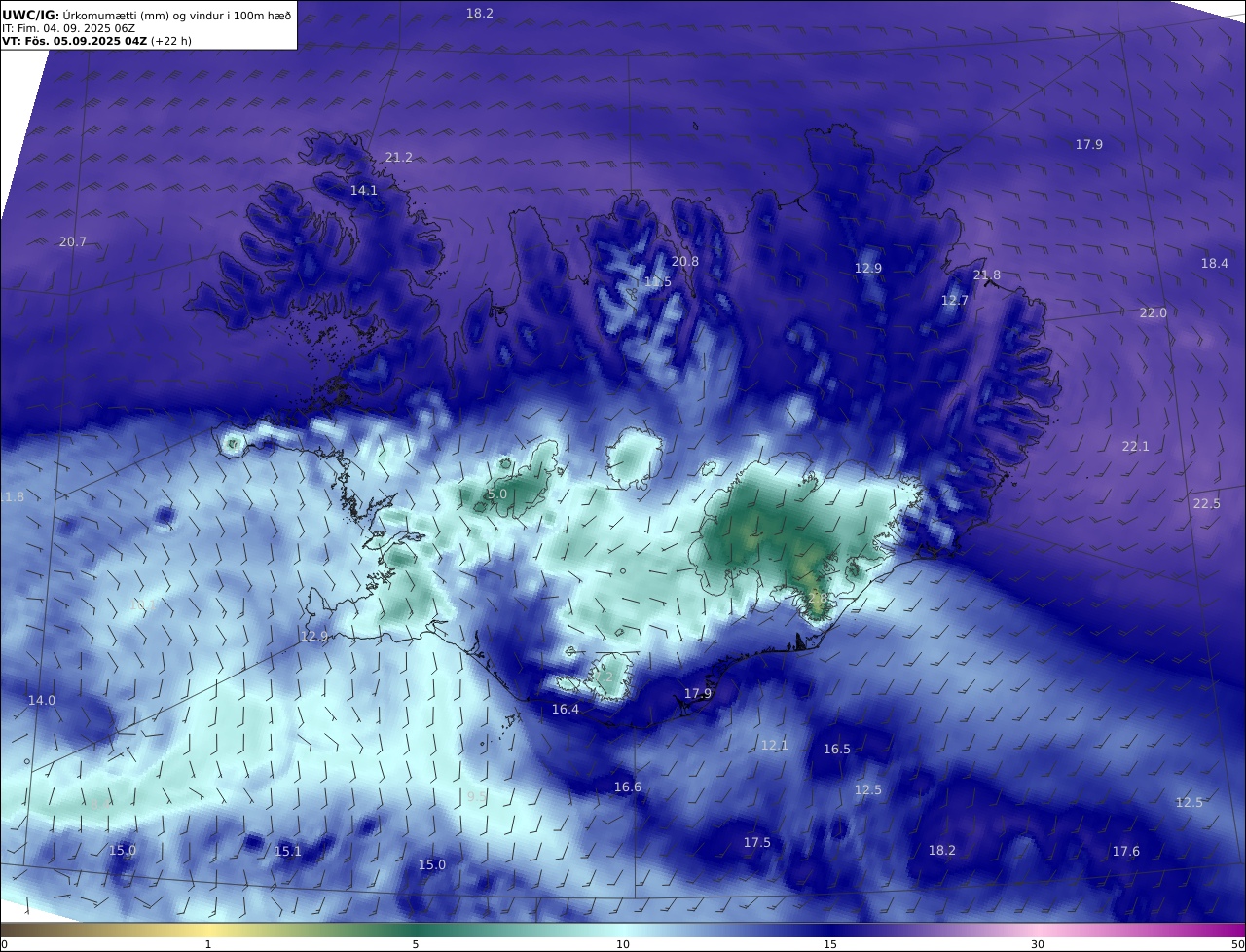Click the 21.8 value label
The image size is (1246, 952).
[987, 275]
